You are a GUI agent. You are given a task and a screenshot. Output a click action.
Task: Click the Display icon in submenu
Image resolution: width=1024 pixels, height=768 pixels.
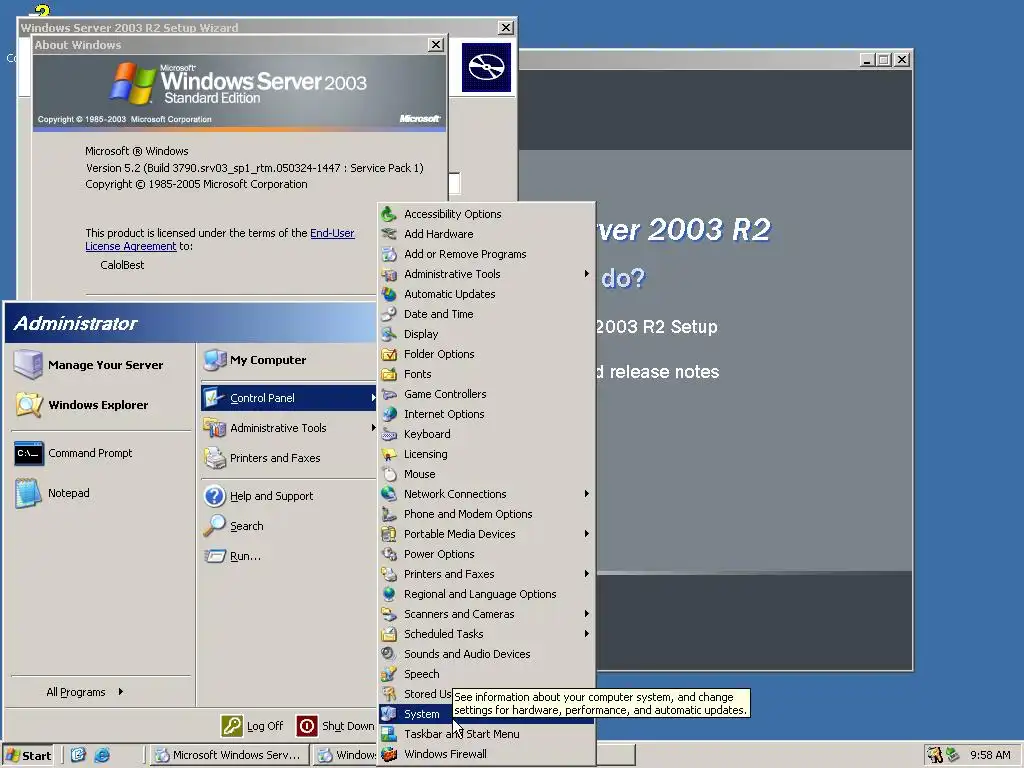[389, 334]
